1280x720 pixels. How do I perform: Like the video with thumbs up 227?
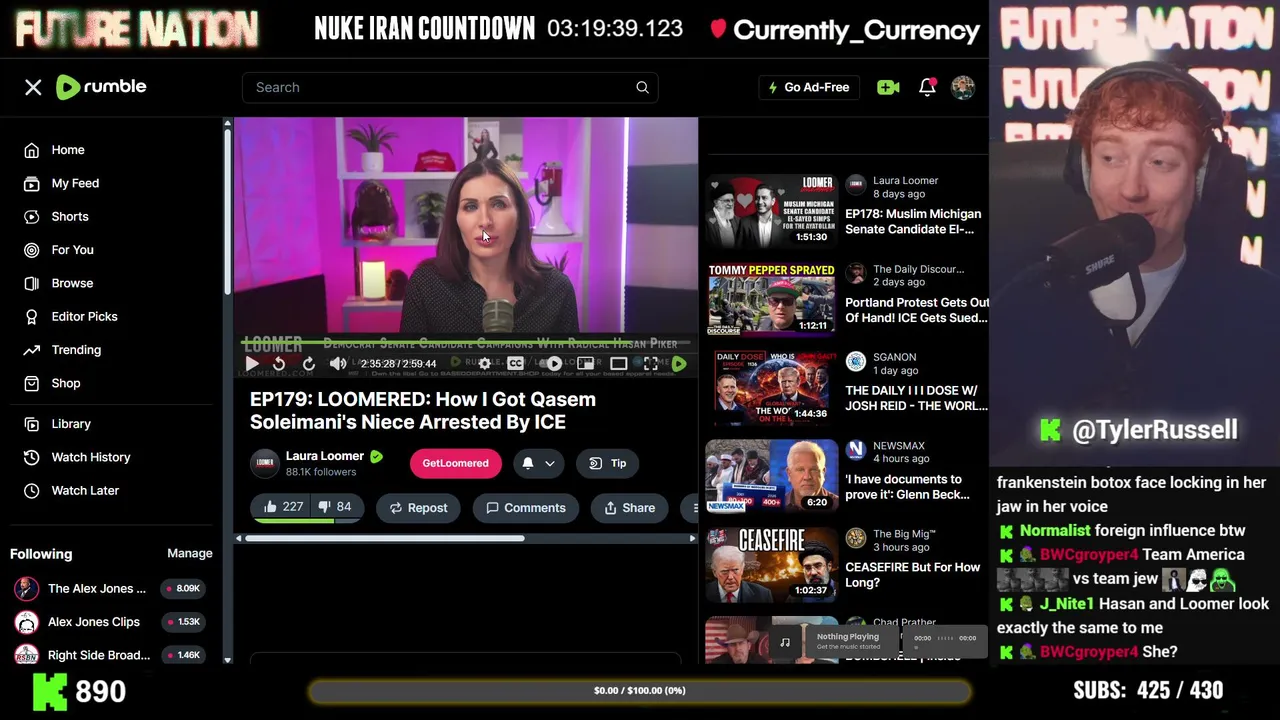point(283,507)
